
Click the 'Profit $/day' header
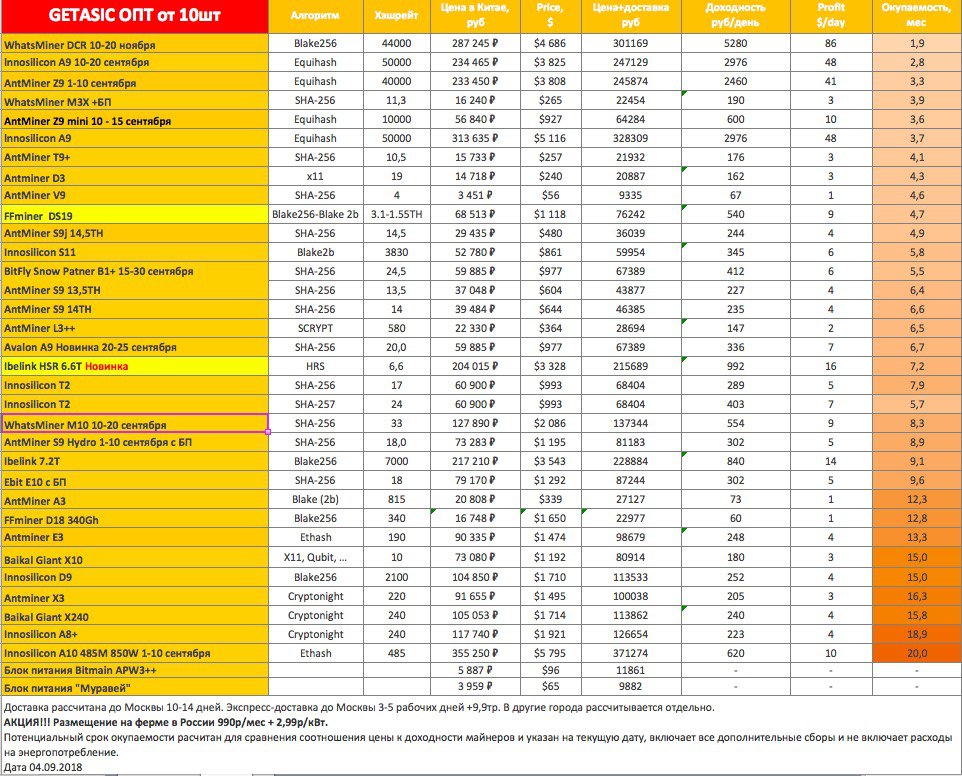click(831, 17)
